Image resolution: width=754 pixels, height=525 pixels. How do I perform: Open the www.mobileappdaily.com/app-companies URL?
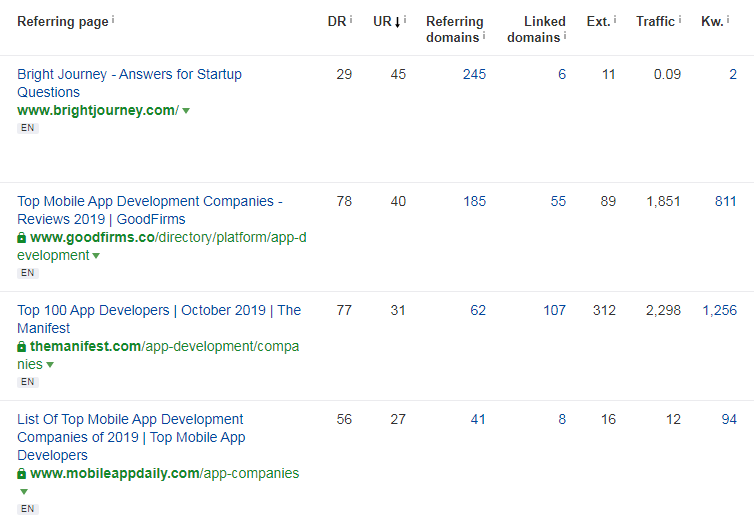click(x=164, y=474)
